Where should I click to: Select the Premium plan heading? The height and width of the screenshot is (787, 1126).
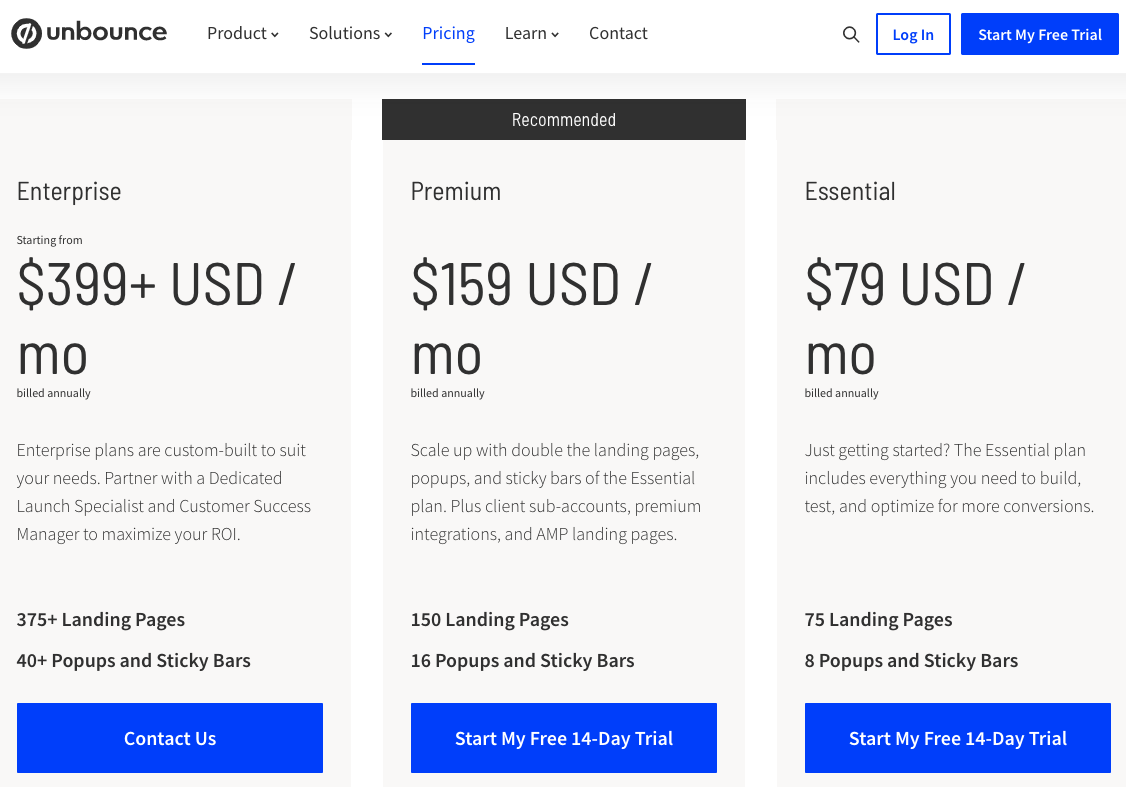(x=456, y=191)
